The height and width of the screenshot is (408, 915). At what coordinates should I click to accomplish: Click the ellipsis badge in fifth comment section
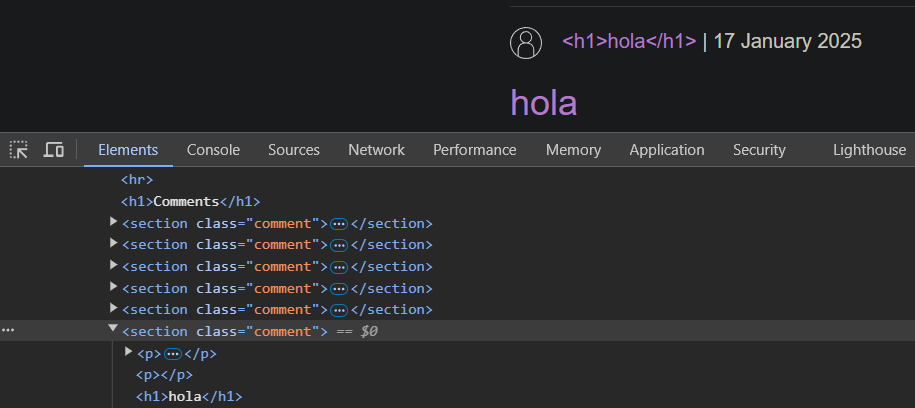[x=339, y=310]
